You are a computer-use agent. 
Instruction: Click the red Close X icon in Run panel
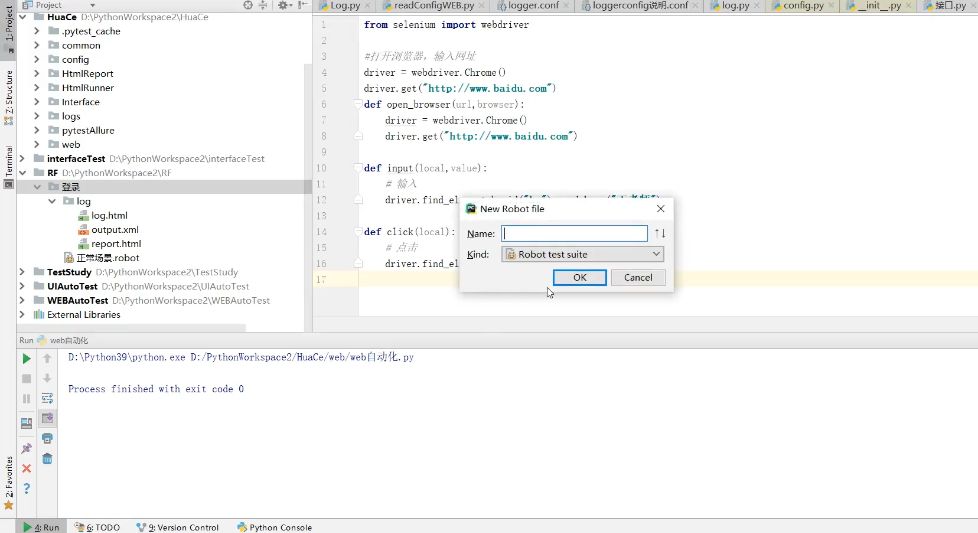click(x=27, y=468)
